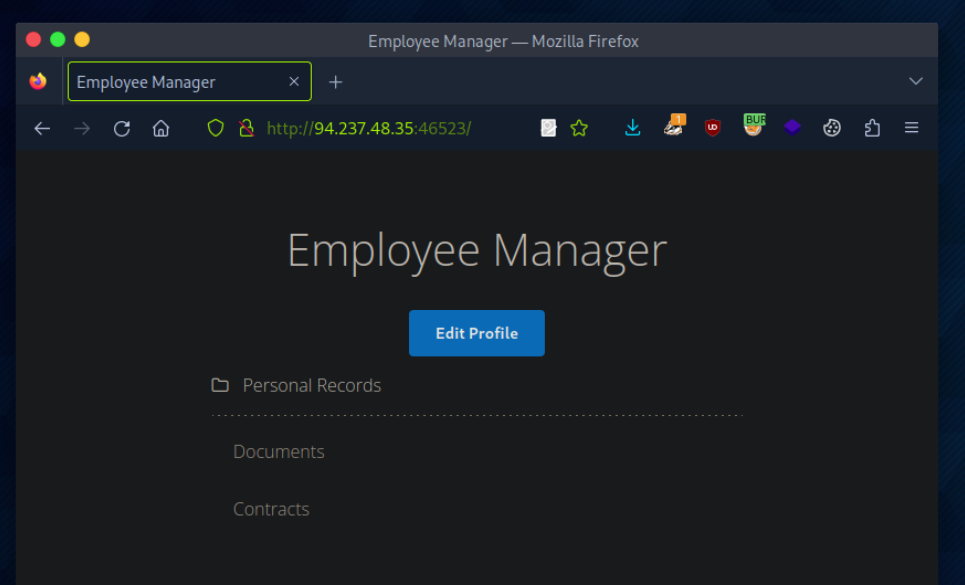Screen dimensions: 965x585
Task: Expand the list all tabs dropdown
Action: point(915,82)
